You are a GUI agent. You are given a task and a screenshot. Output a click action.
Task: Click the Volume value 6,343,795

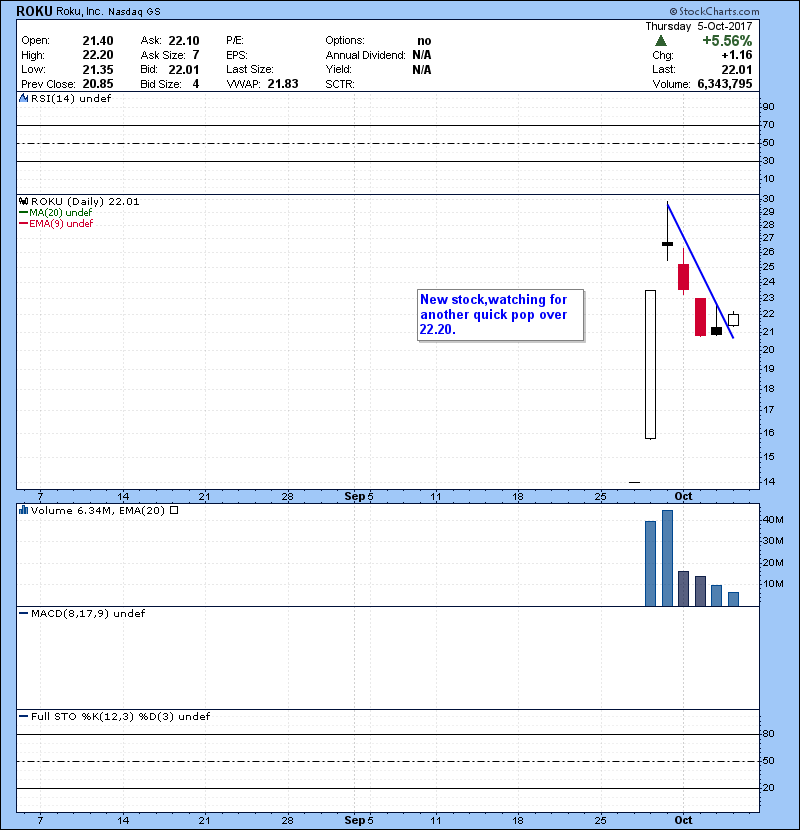(x=725, y=84)
